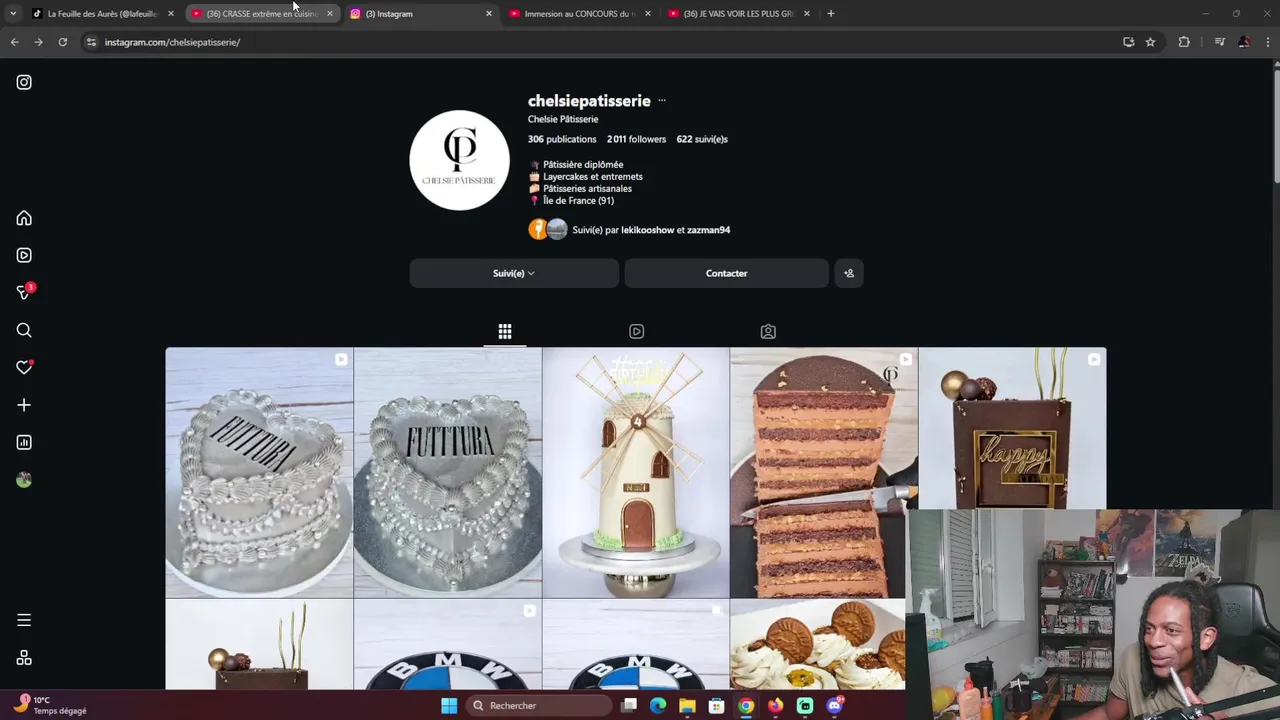This screenshot has height=720, width=1280.
Task: Click the taskbar Rechercher search box
Action: pyautogui.click(x=537, y=706)
